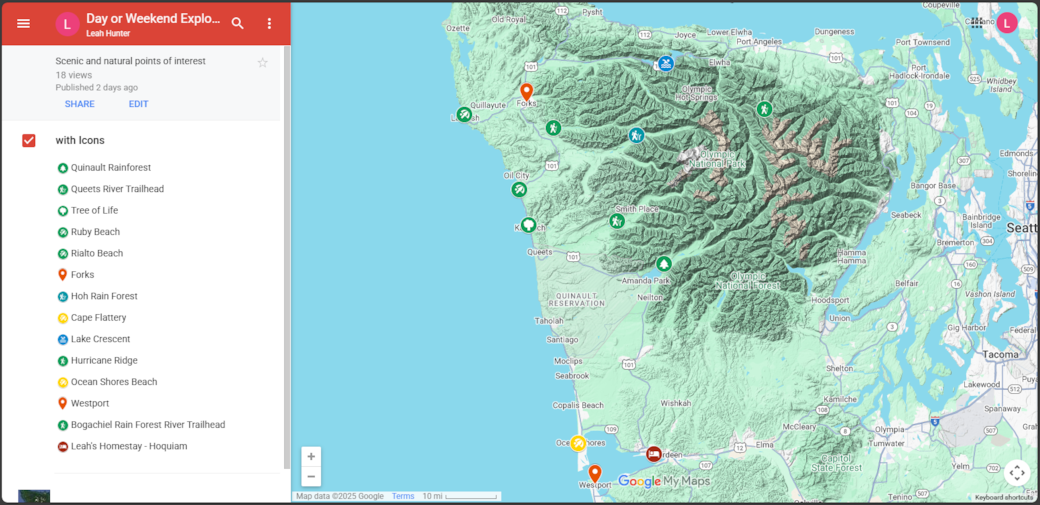The height and width of the screenshot is (505, 1040).
Task: Click the hiker marker near Smith Place
Action: click(x=617, y=221)
